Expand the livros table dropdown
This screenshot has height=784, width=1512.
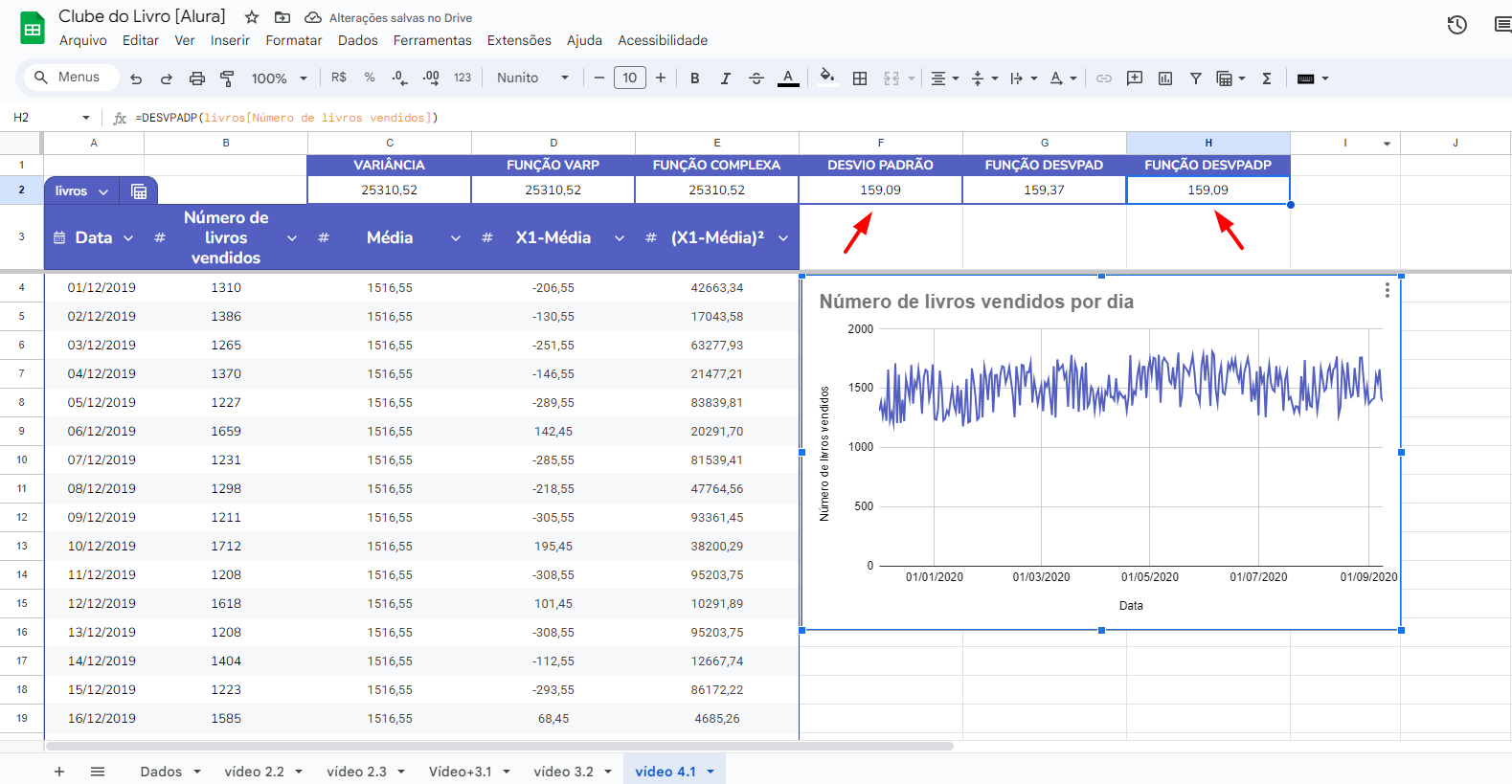[103, 191]
